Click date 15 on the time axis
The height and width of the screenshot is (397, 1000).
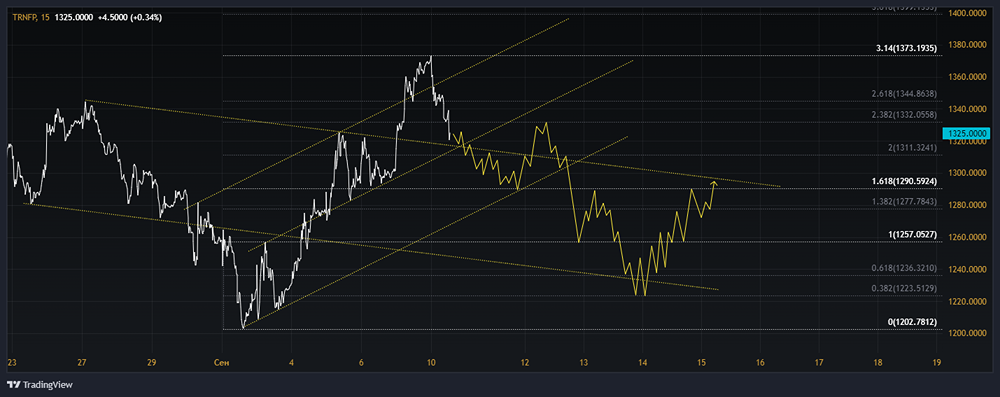pos(701,363)
